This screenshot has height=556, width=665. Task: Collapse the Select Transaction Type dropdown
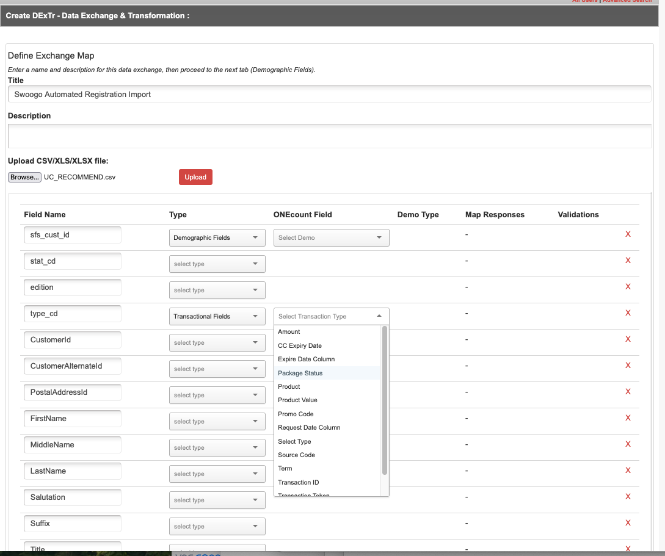pos(331,316)
